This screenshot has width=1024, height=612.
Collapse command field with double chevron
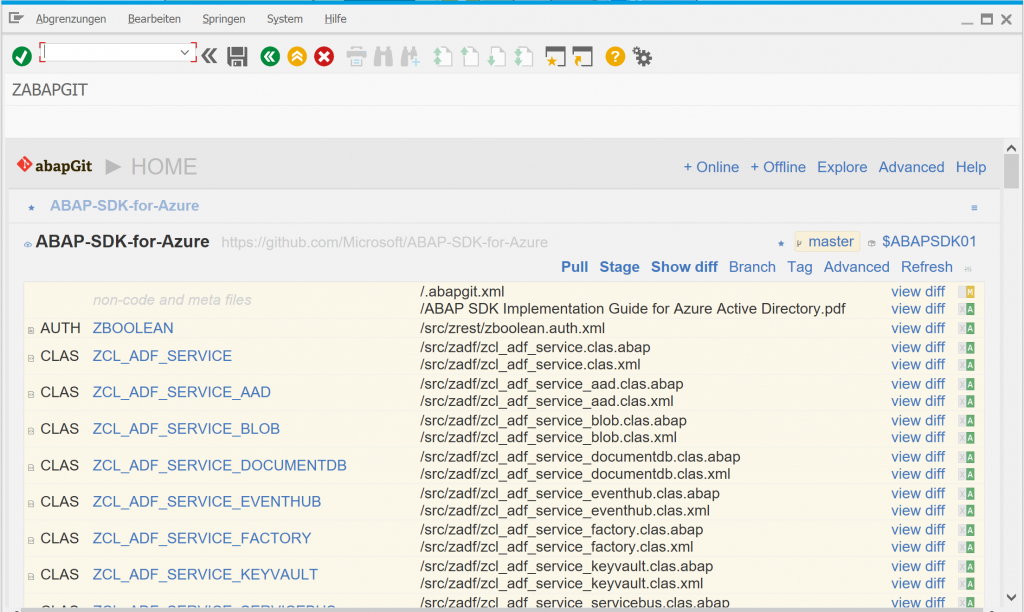coord(209,56)
